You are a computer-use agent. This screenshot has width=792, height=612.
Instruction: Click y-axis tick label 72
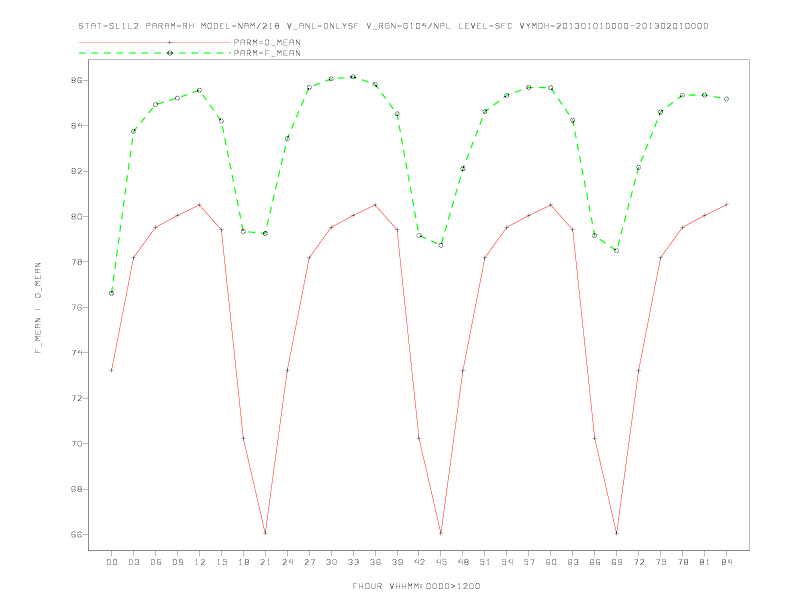click(x=76, y=398)
